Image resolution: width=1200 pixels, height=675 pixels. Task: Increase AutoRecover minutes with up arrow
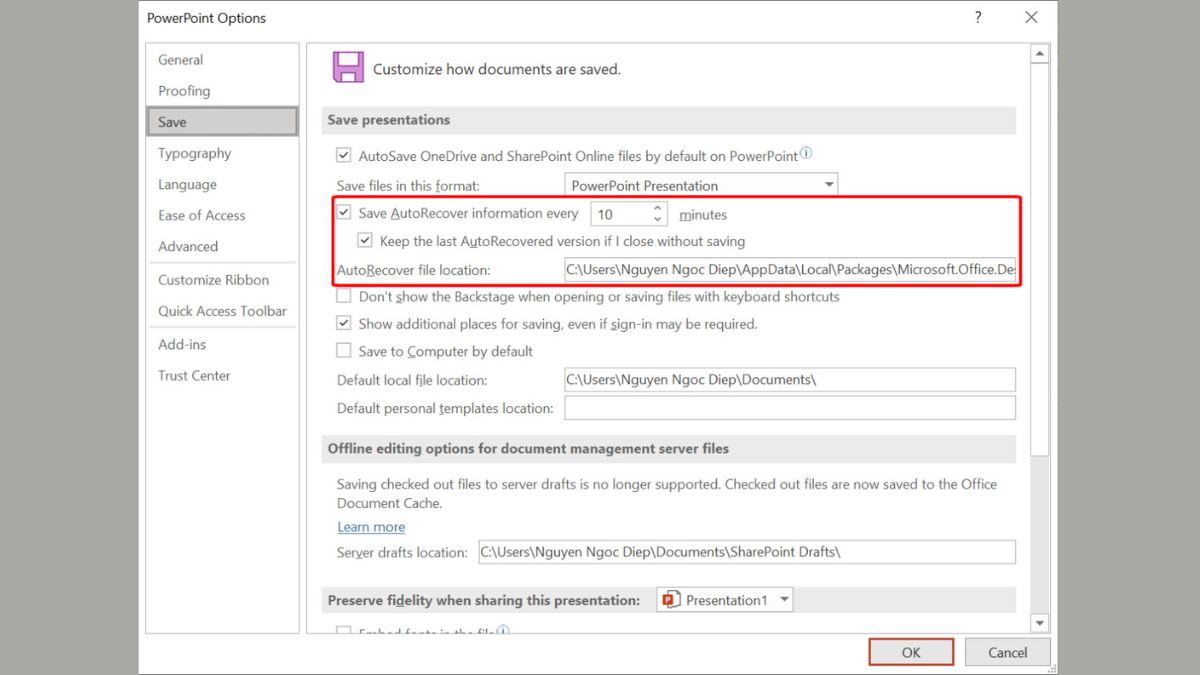pyautogui.click(x=658, y=208)
